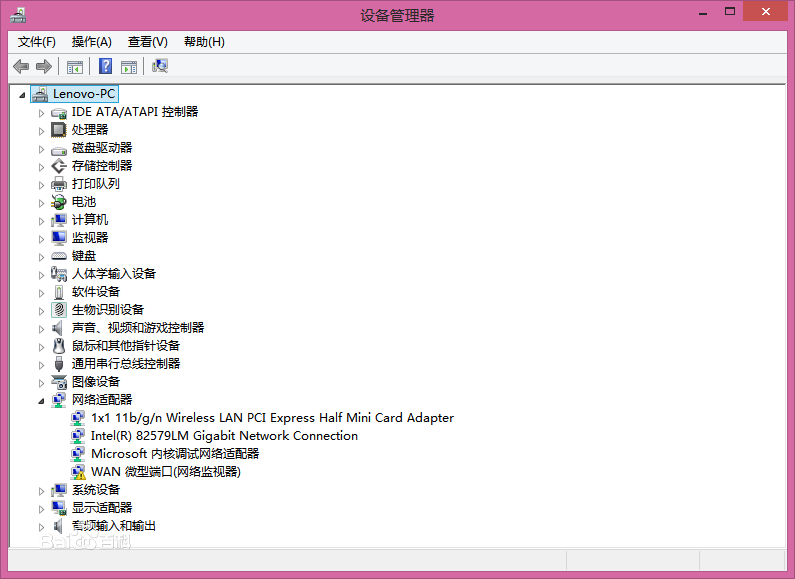
Task: Select Intel(R) 82579LM Gigabit Network Connection
Action: [x=224, y=436]
